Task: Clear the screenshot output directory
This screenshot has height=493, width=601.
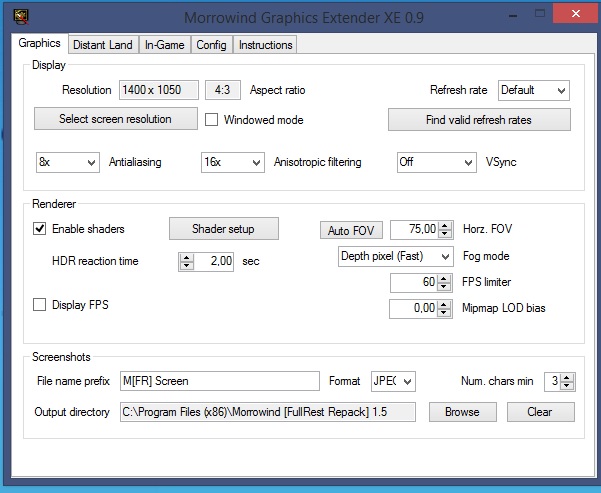Action: tap(540, 412)
